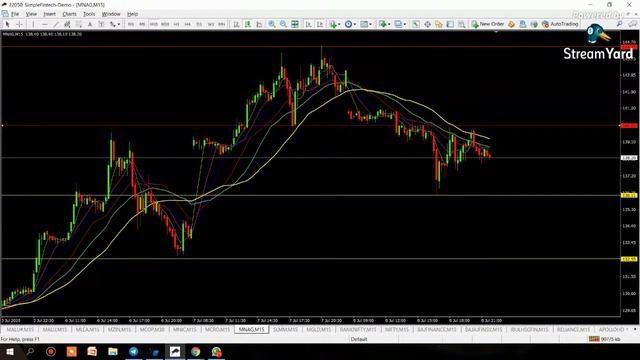Screen dimensions: 640x360
Task: Choose the trendline drawing tool
Action: pyautogui.click(x=56, y=24)
